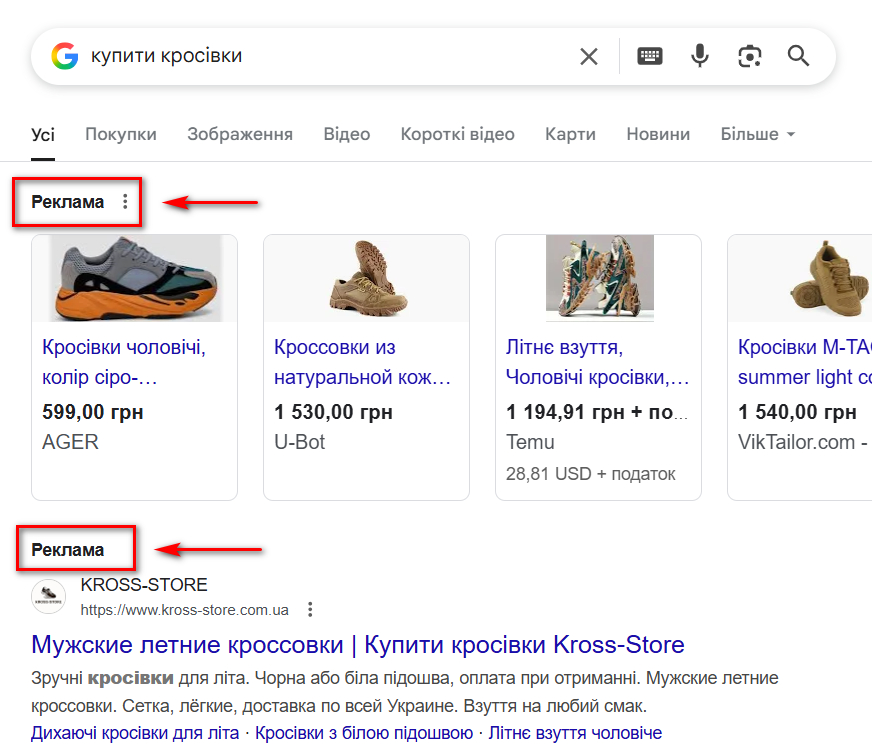Start voice search with the microphone icon
The image size is (872, 754).
click(x=700, y=56)
